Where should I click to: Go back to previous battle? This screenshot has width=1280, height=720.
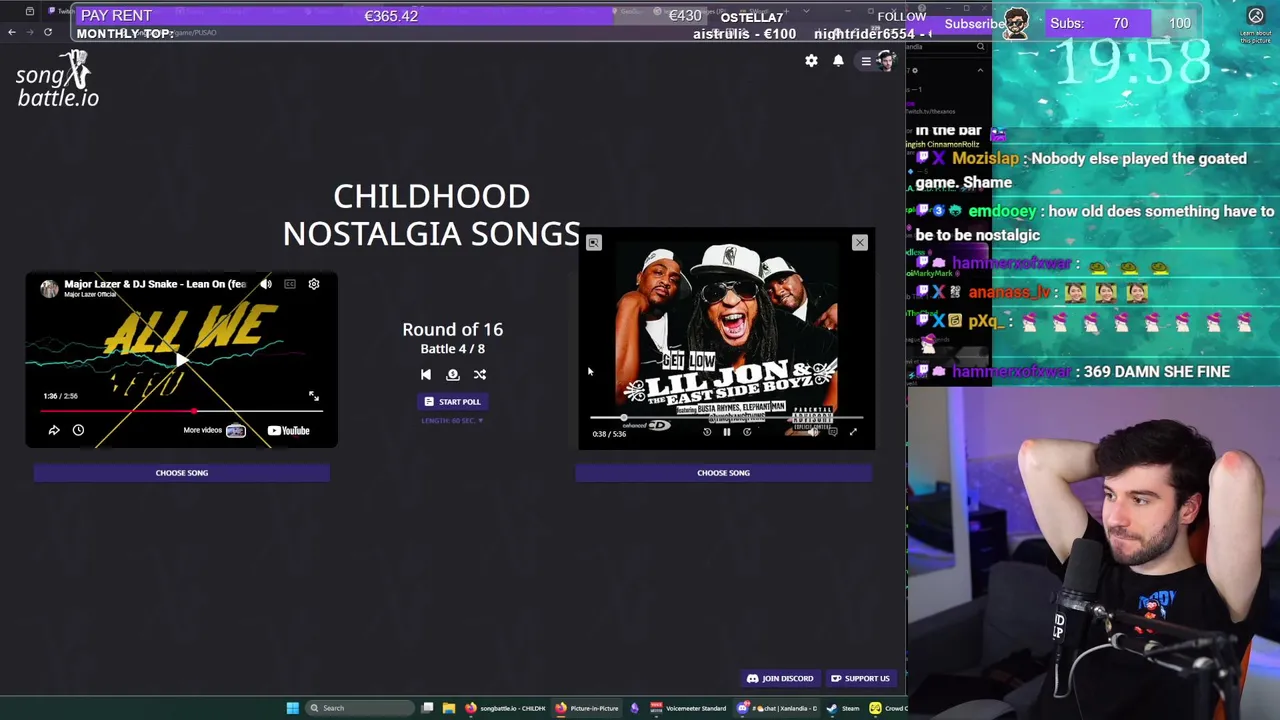point(426,374)
